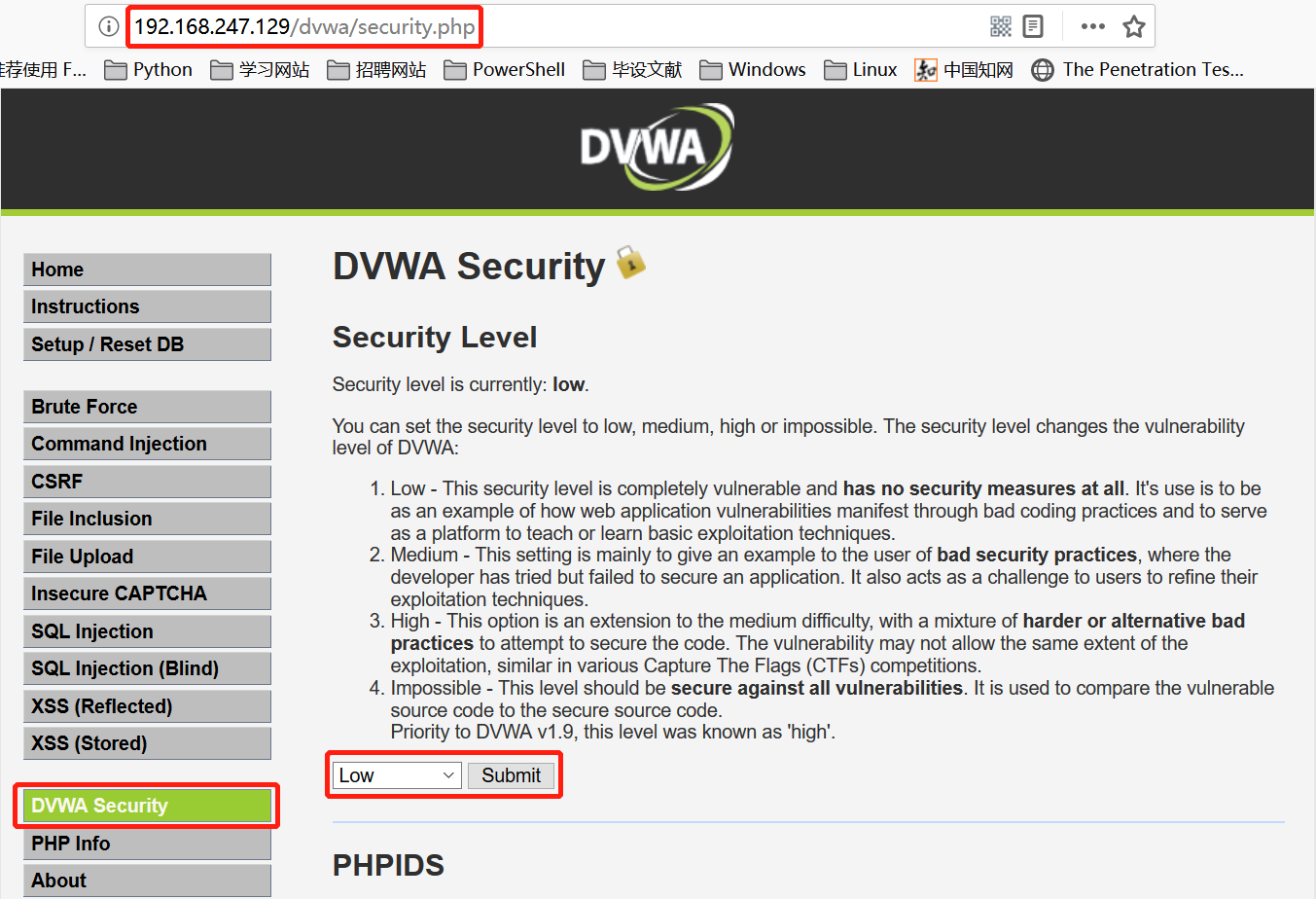
Task: Open the Windows bookmarks folder
Action: pos(753,70)
